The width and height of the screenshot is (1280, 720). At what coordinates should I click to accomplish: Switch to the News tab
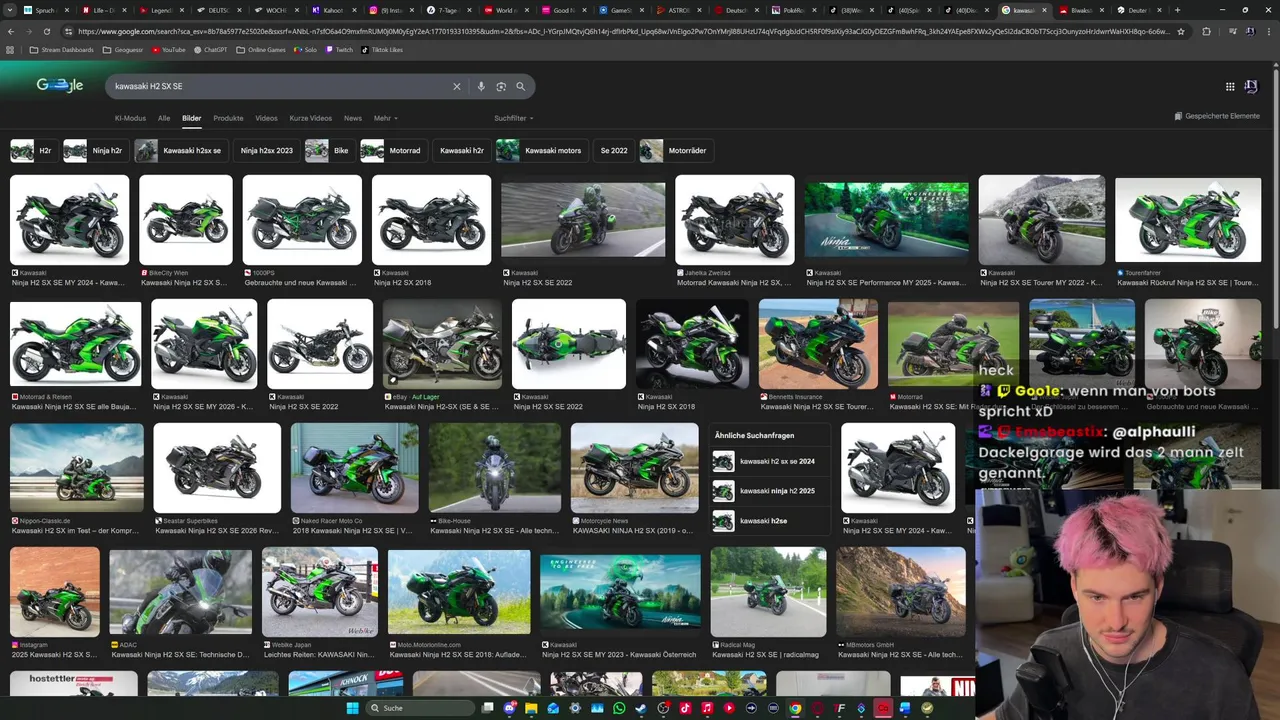tap(353, 118)
